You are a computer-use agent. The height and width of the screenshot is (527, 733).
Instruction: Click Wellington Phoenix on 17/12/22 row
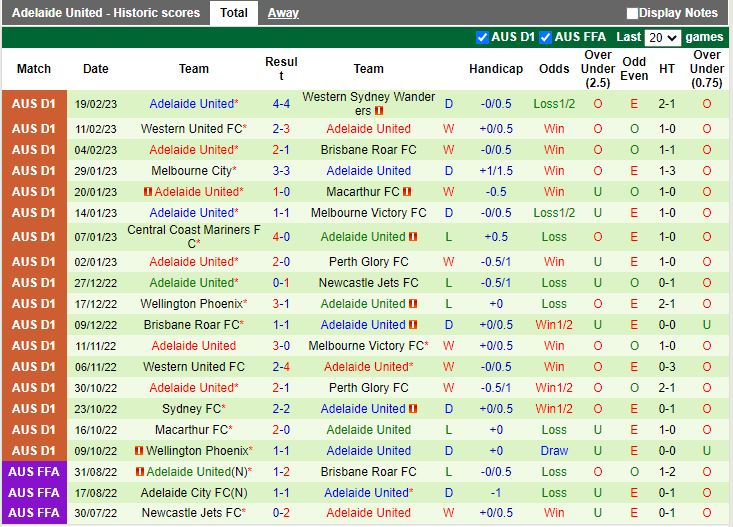click(x=194, y=303)
